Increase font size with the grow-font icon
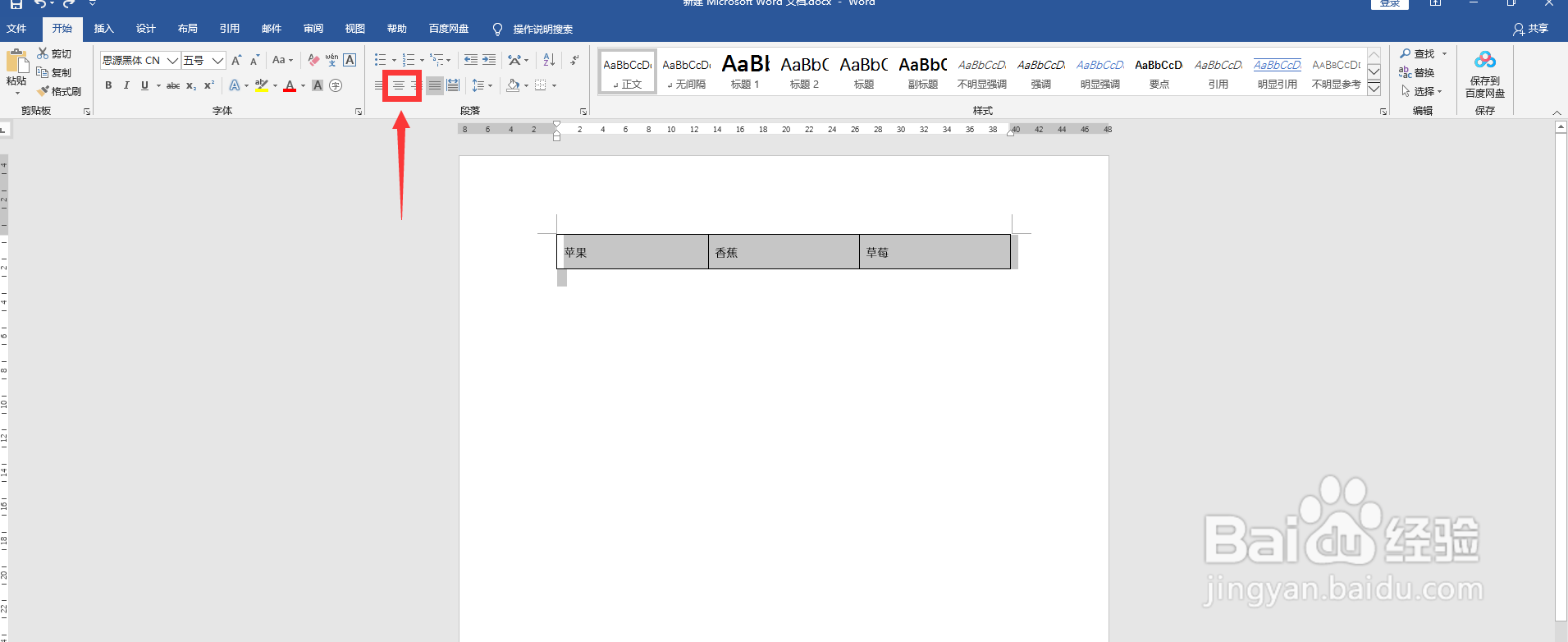This screenshot has width=1568, height=642. coord(236,60)
